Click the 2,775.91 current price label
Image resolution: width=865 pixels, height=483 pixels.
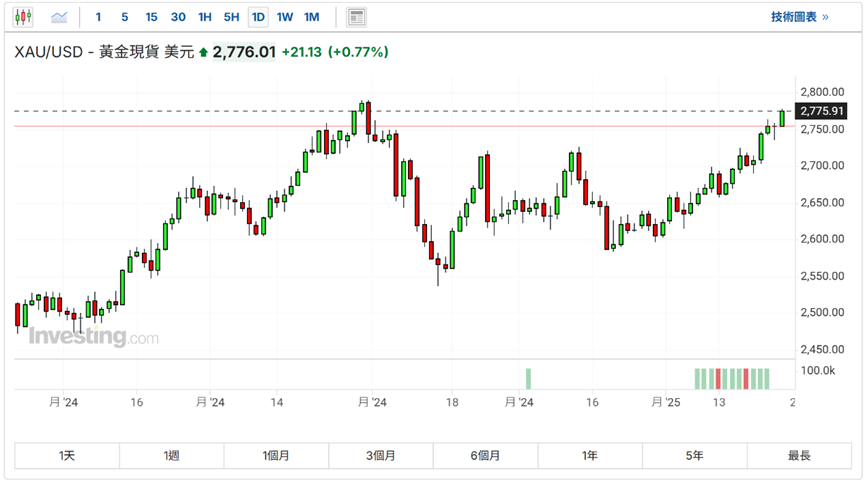point(823,110)
